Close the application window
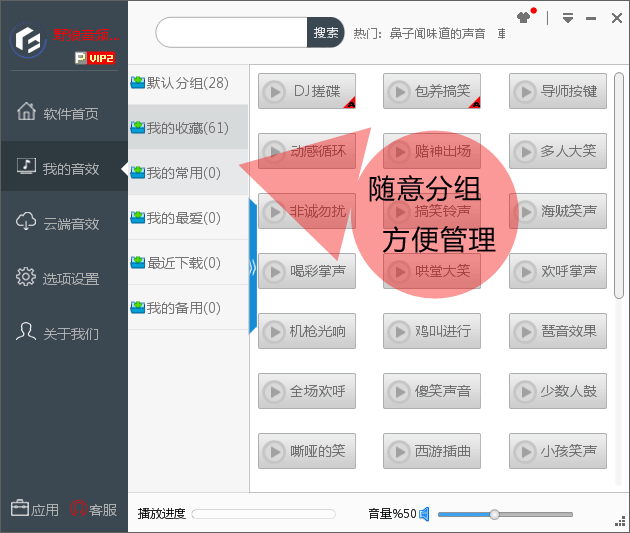Viewport: 630px width, 533px height. pyautogui.click(x=617, y=18)
